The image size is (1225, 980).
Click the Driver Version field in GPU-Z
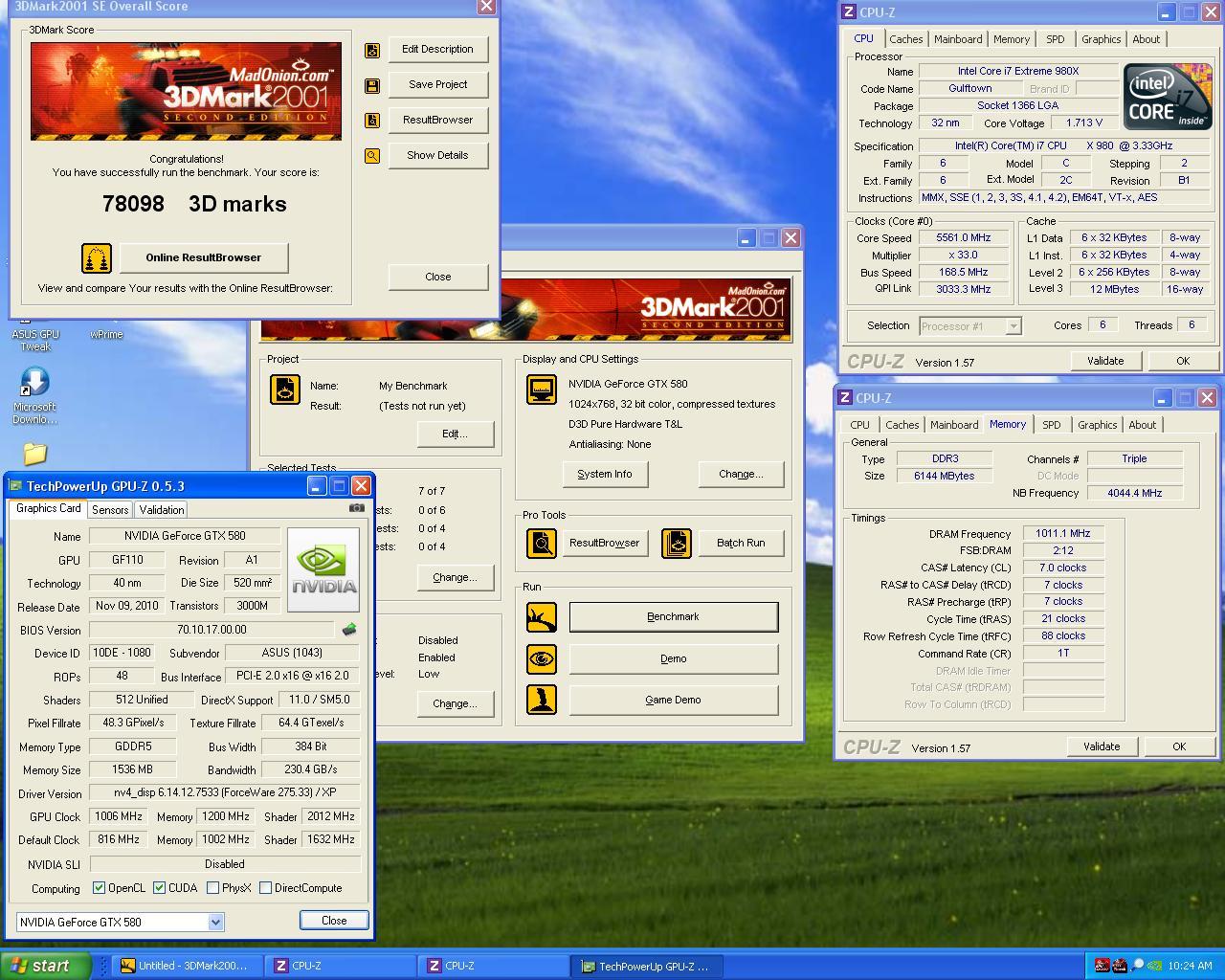224,793
